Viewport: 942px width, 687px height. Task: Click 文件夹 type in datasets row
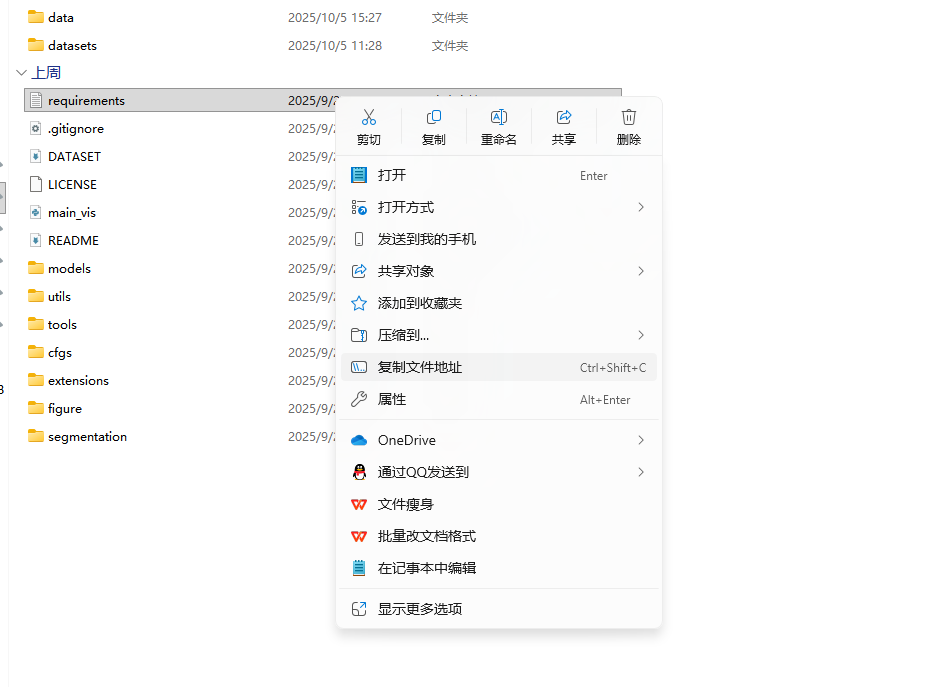(450, 46)
